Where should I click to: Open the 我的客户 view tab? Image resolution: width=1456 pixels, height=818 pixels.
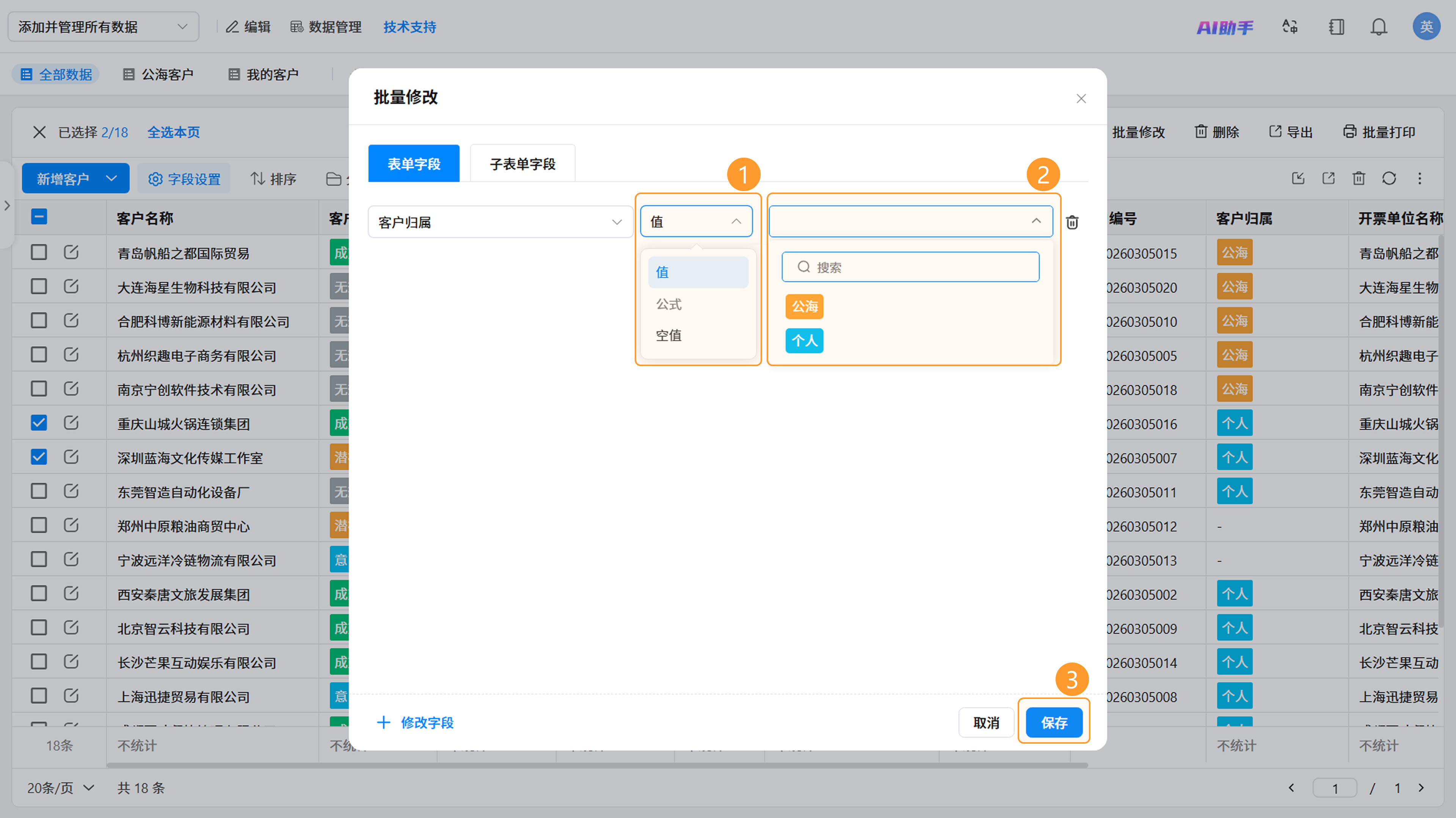point(263,75)
